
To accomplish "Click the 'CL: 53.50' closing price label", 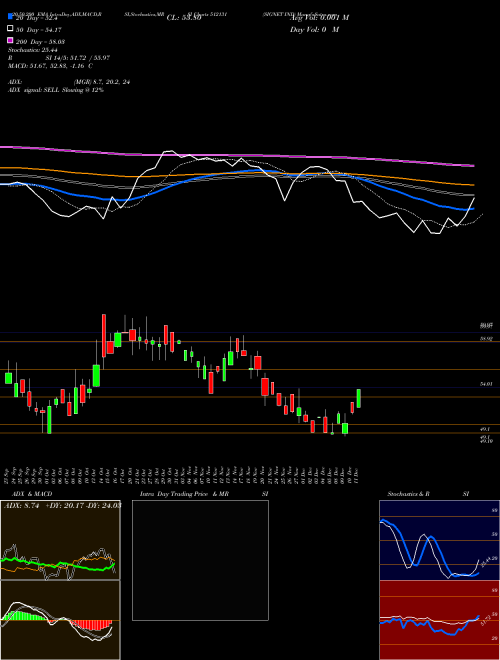I will point(184,18).
